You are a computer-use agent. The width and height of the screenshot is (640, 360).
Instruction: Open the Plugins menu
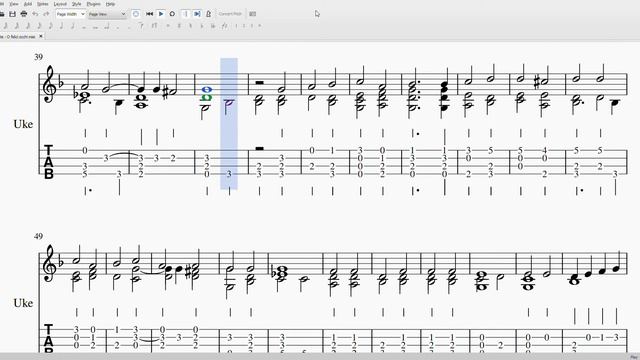pyautogui.click(x=93, y=4)
